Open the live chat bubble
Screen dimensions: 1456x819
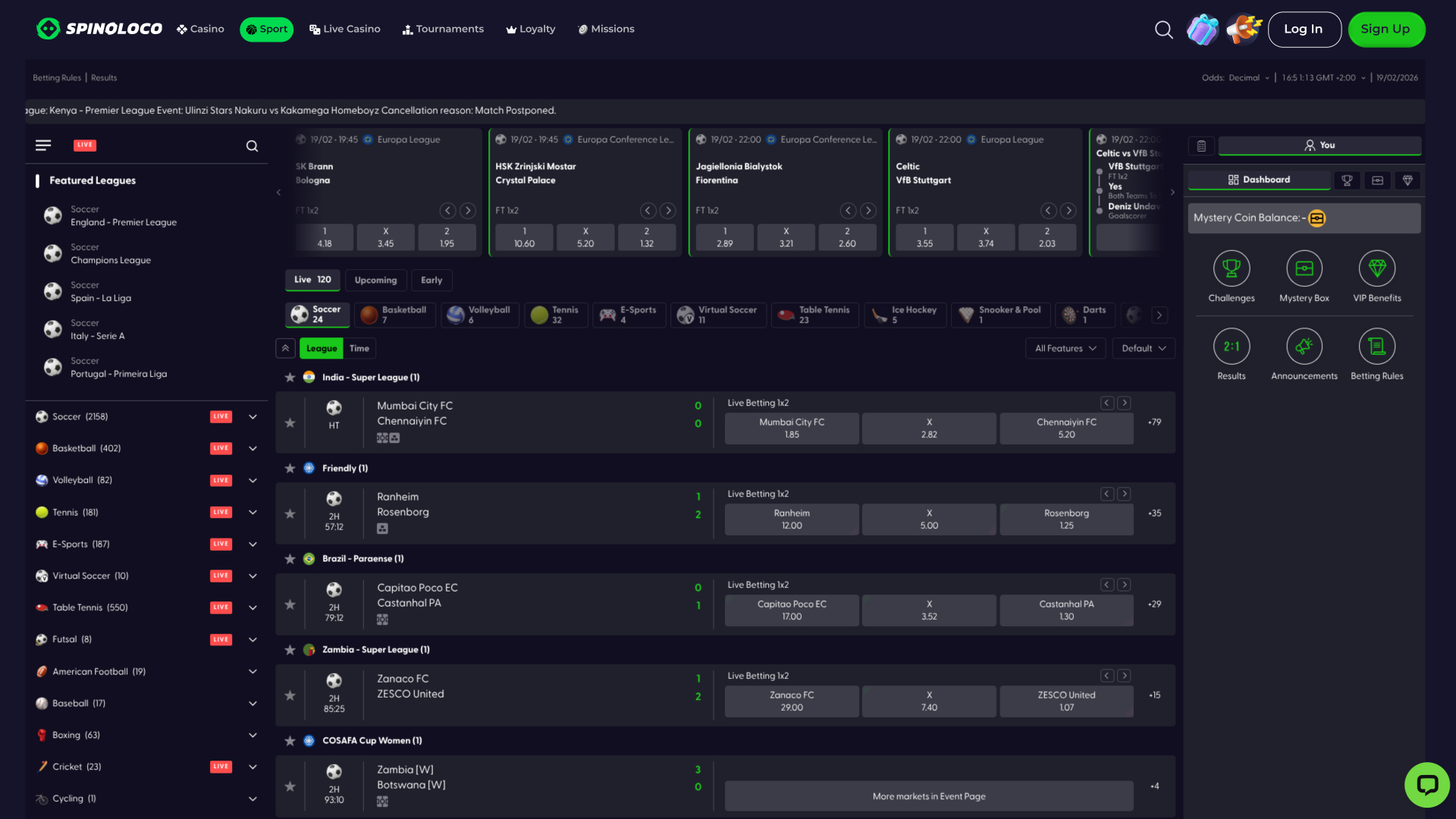[x=1427, y=785]
